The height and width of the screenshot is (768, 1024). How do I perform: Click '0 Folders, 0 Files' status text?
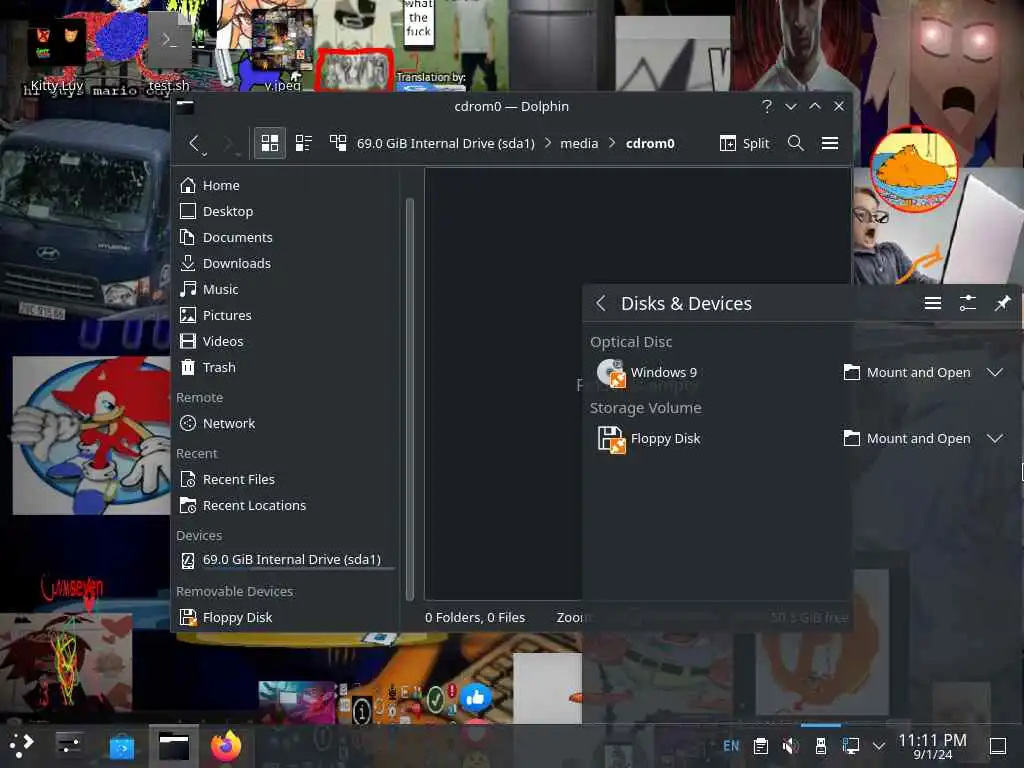pyautogui.click(x=475, y=618)
